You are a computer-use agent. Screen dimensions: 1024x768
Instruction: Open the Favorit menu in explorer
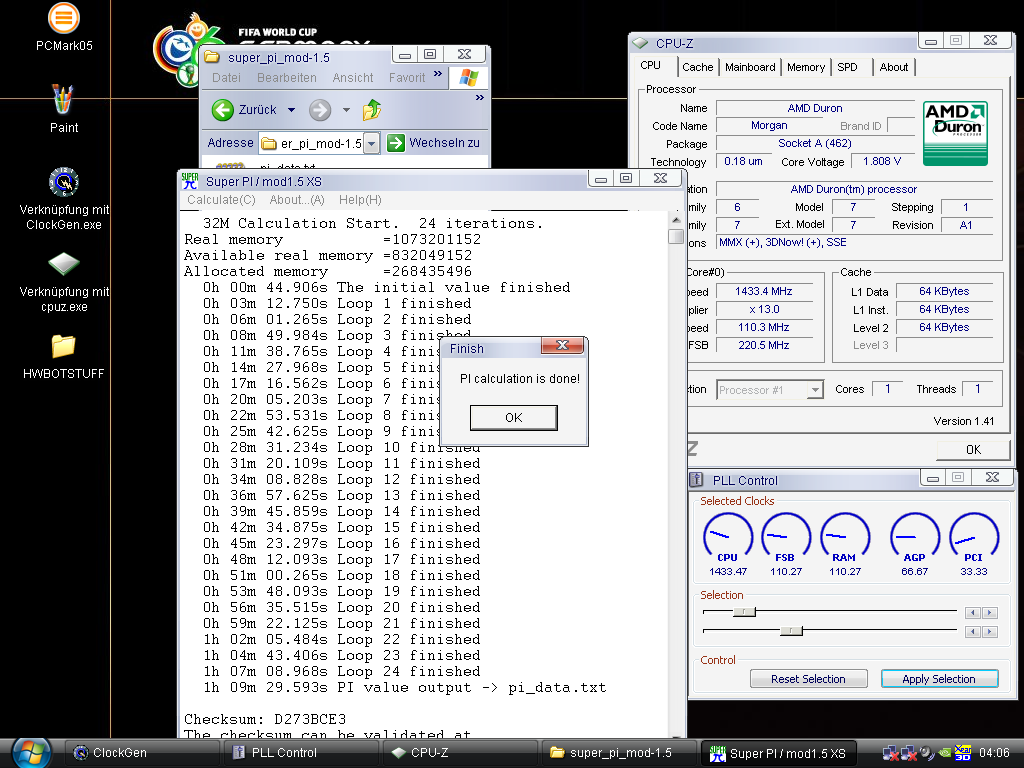[407, 77]
